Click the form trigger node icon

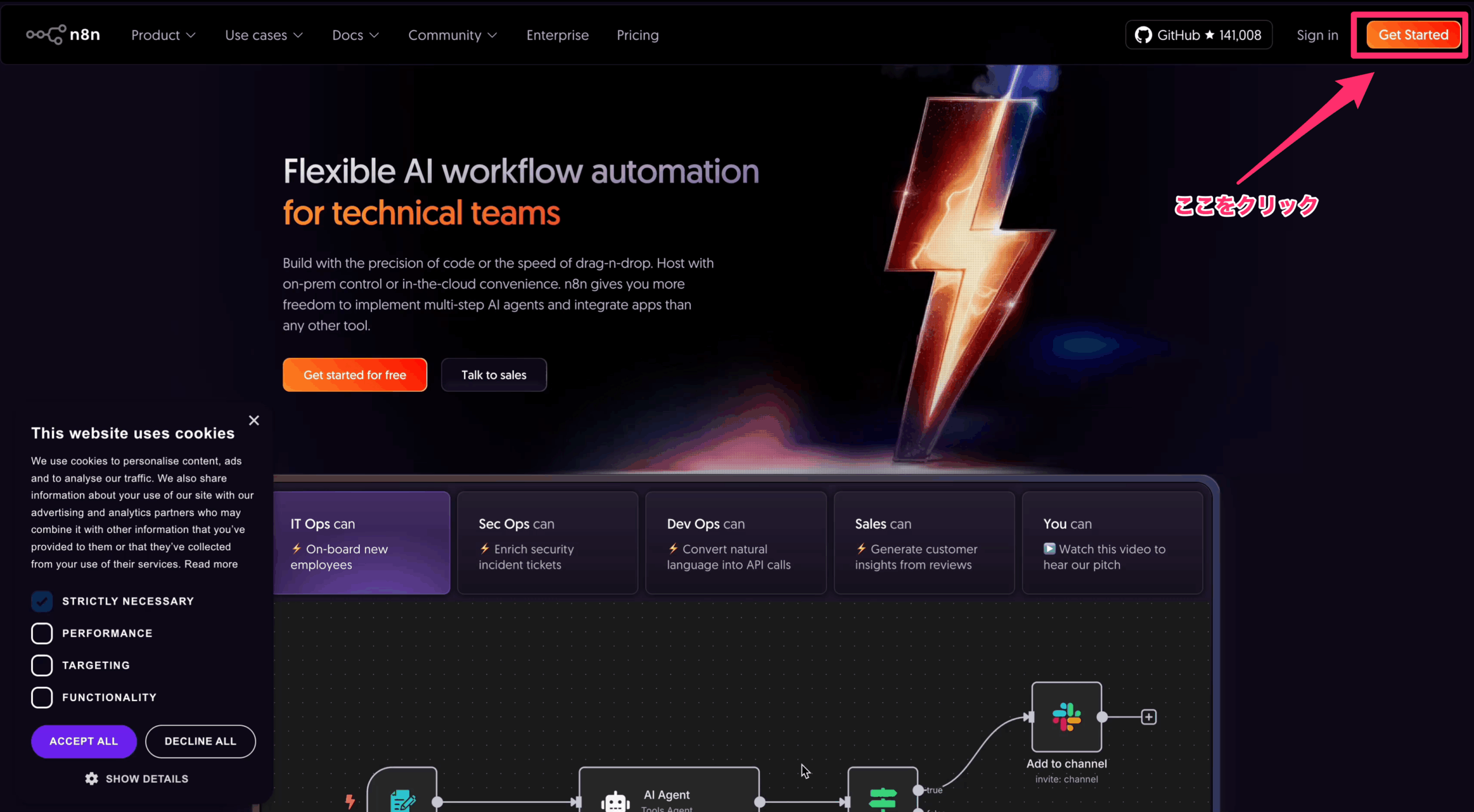[402, 800]
